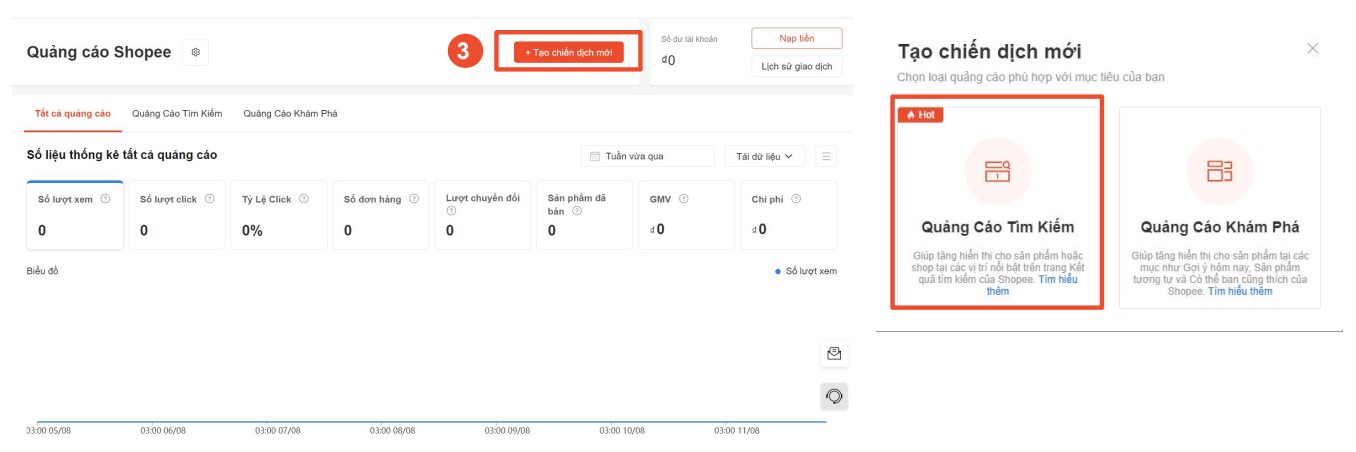This screenshot has height=452, width=1356.
Task: Switch to the Quảng Cáo Khám Phá tab
Action: click(290, 113)
